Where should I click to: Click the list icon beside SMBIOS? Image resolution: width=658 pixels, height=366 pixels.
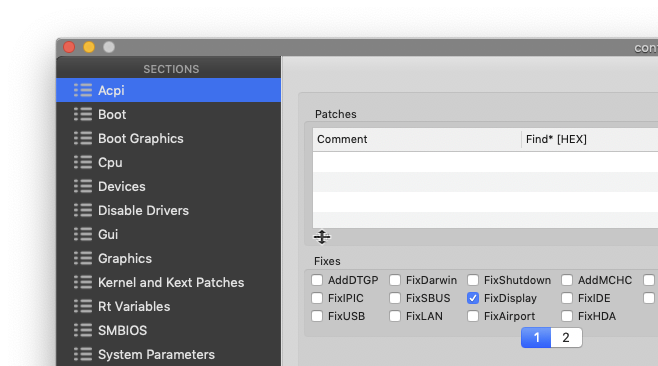83,330
